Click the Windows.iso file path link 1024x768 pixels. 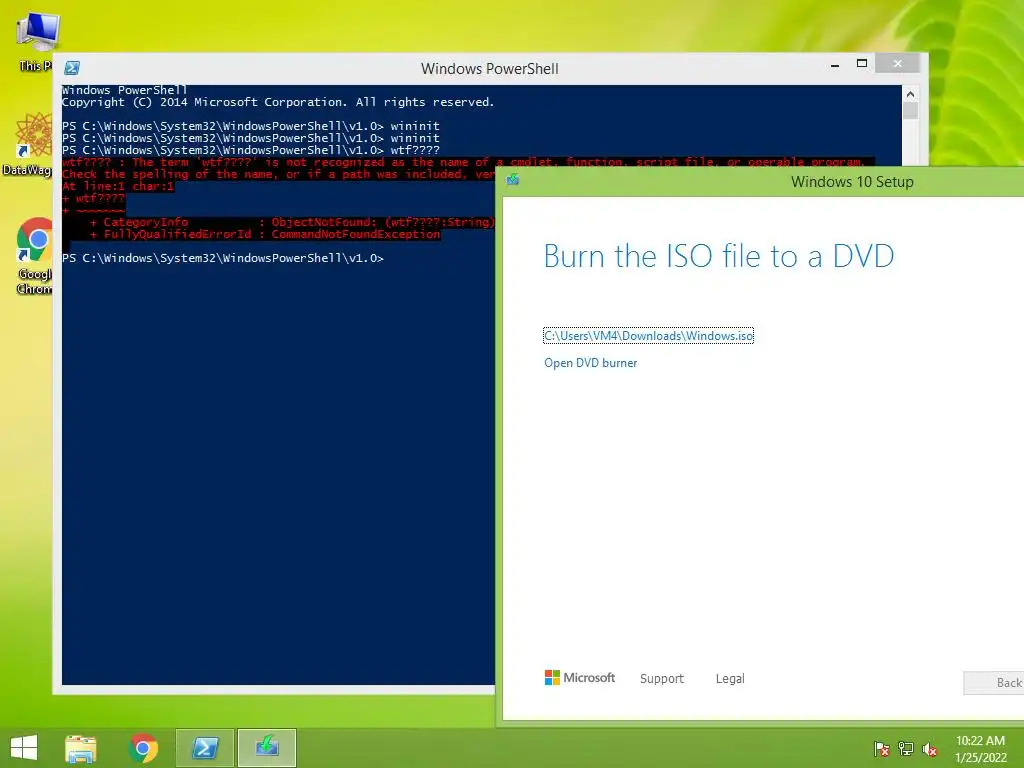(648, 336)
